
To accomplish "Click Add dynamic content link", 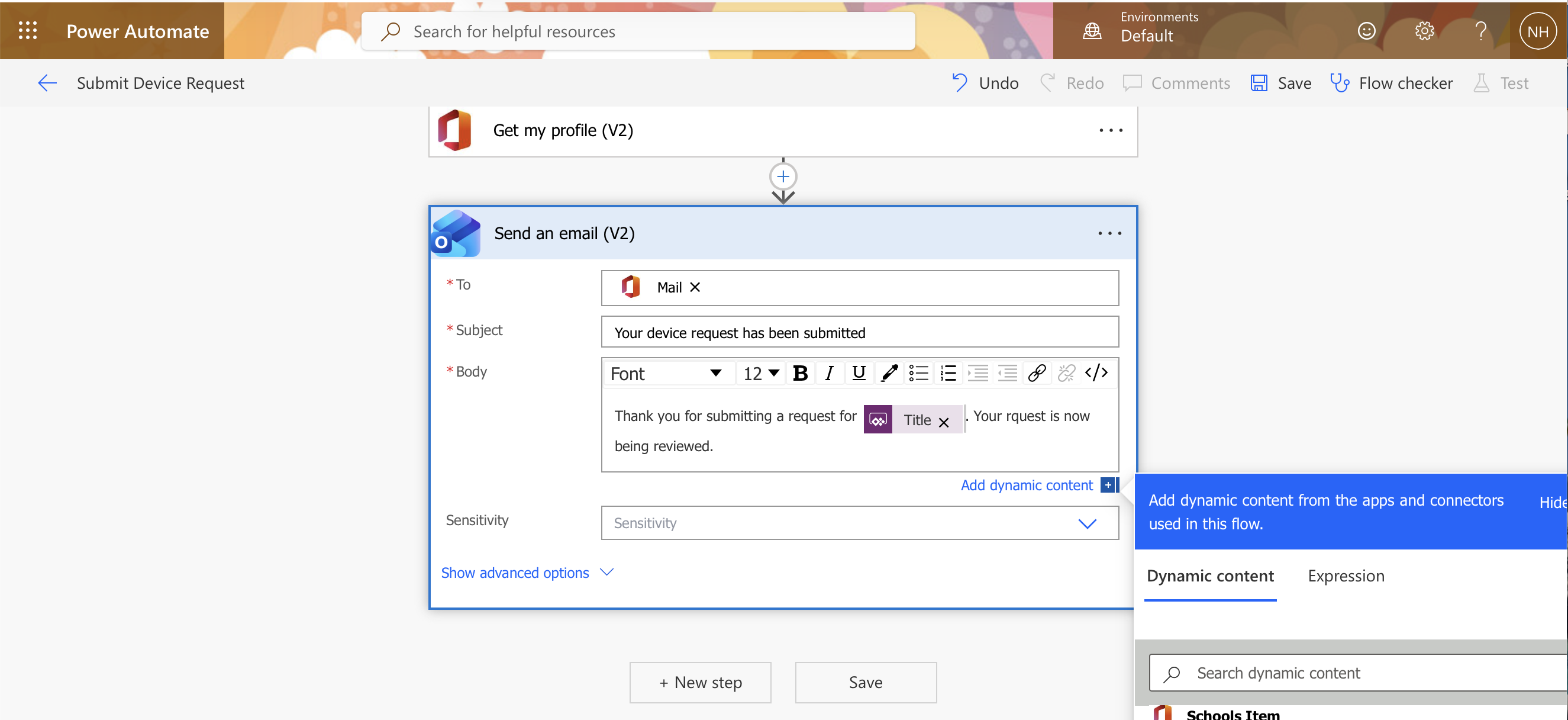I will [x=1026, y=485].
